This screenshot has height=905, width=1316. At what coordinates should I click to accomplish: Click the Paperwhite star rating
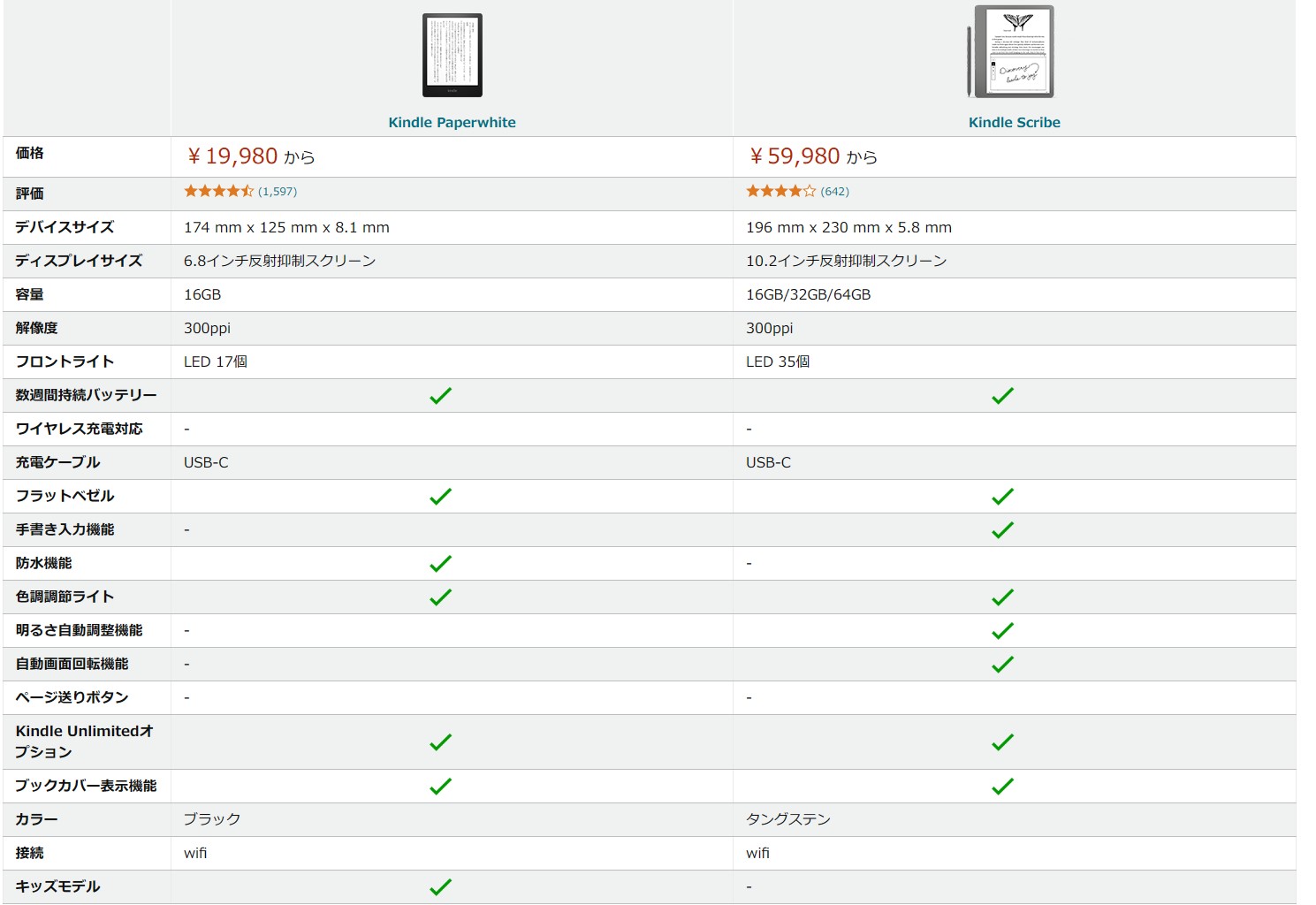coord(218,191)
